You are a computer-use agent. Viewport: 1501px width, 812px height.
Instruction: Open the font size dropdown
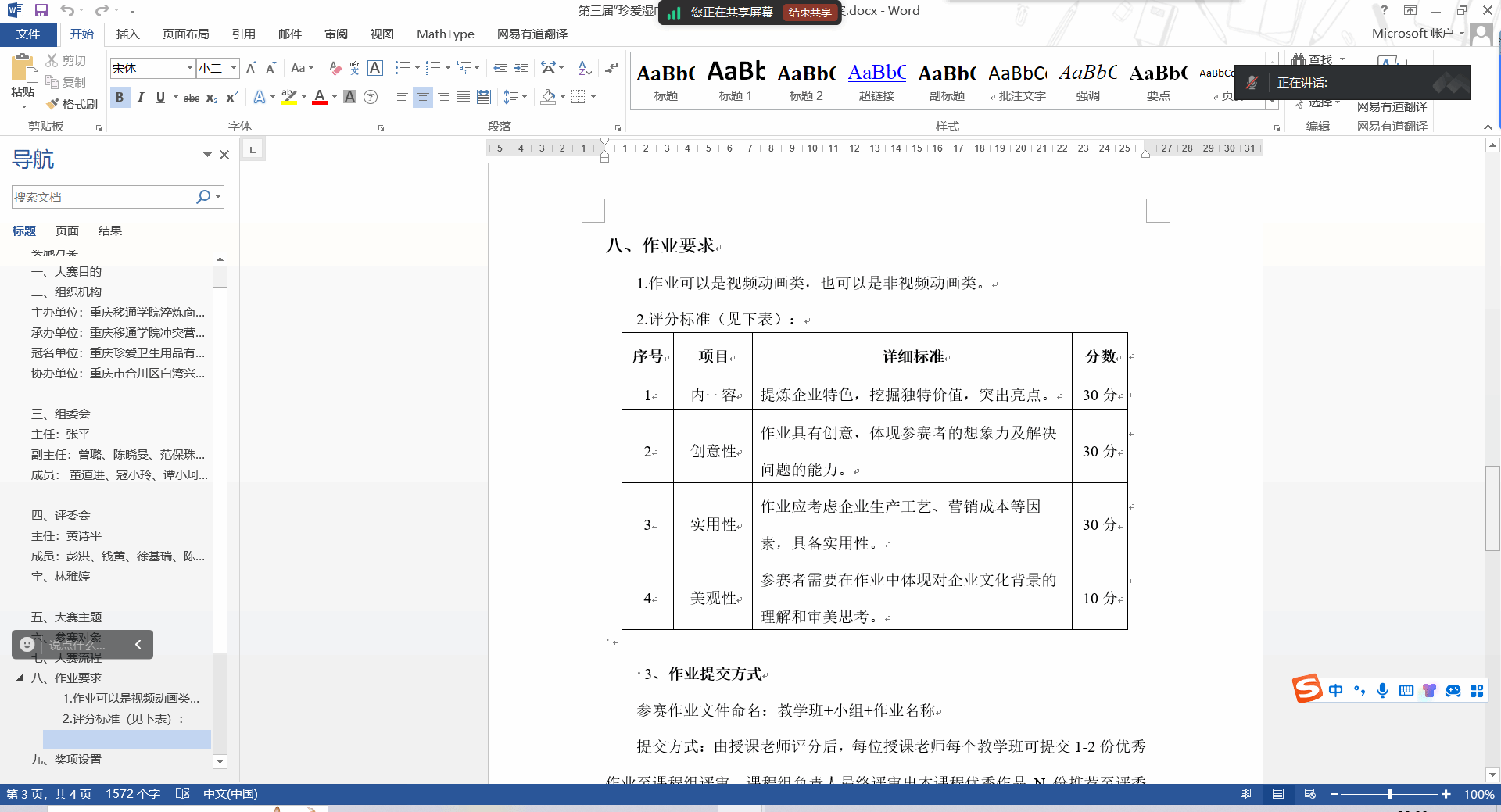(233, 68)
